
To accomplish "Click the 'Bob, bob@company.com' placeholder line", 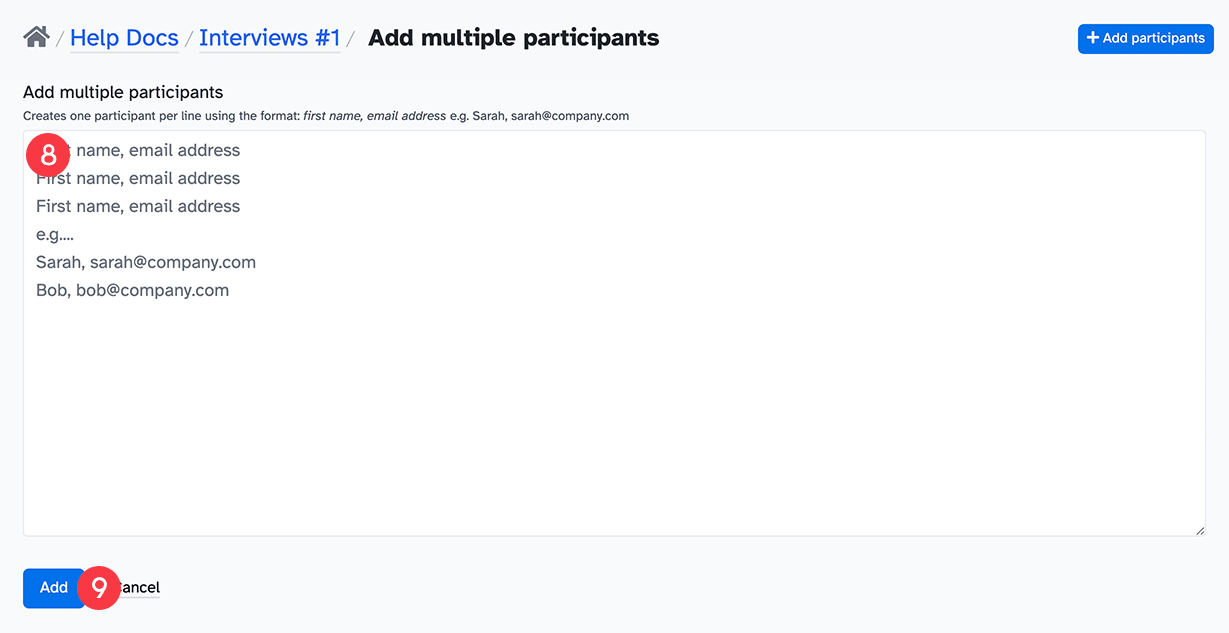I will click(132, 290).
